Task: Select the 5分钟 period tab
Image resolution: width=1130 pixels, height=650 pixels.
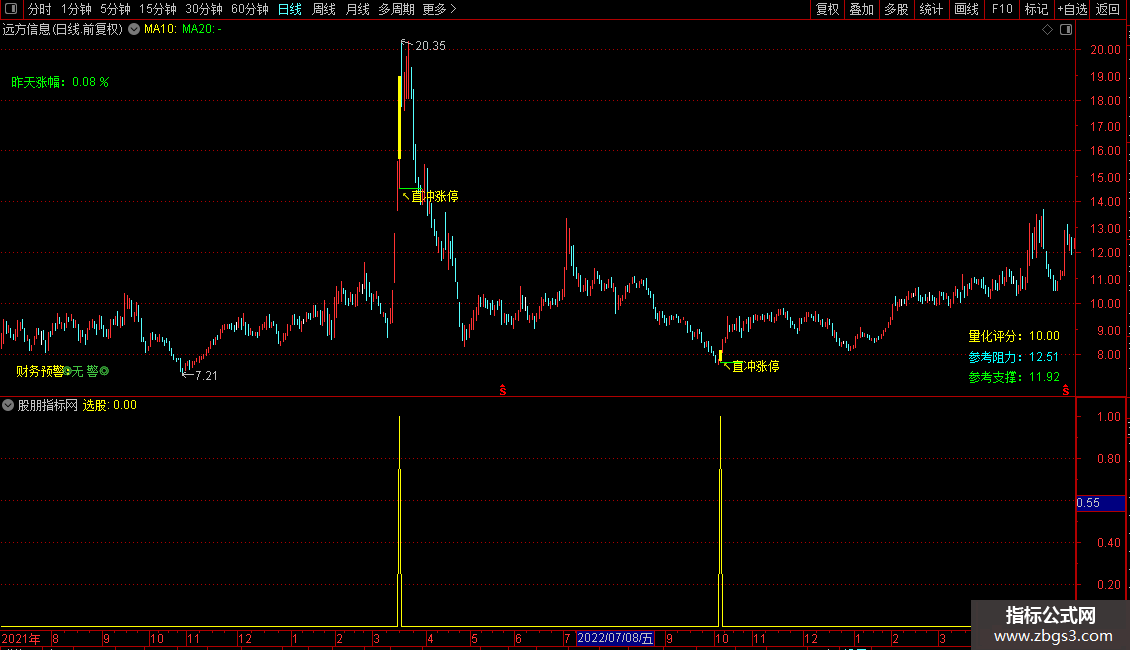Action: pos(115,9)
